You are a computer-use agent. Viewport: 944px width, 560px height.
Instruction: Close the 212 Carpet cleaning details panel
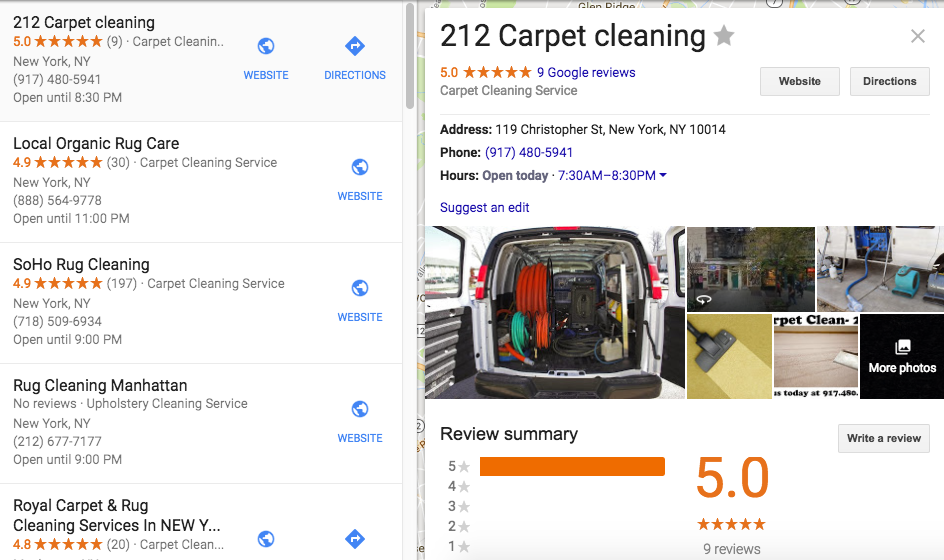click(x=918, y=36)
